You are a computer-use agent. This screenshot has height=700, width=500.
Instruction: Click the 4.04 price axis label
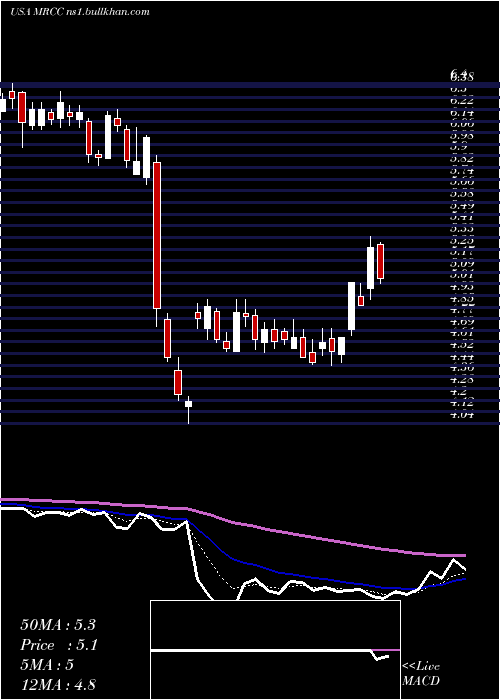462,414
